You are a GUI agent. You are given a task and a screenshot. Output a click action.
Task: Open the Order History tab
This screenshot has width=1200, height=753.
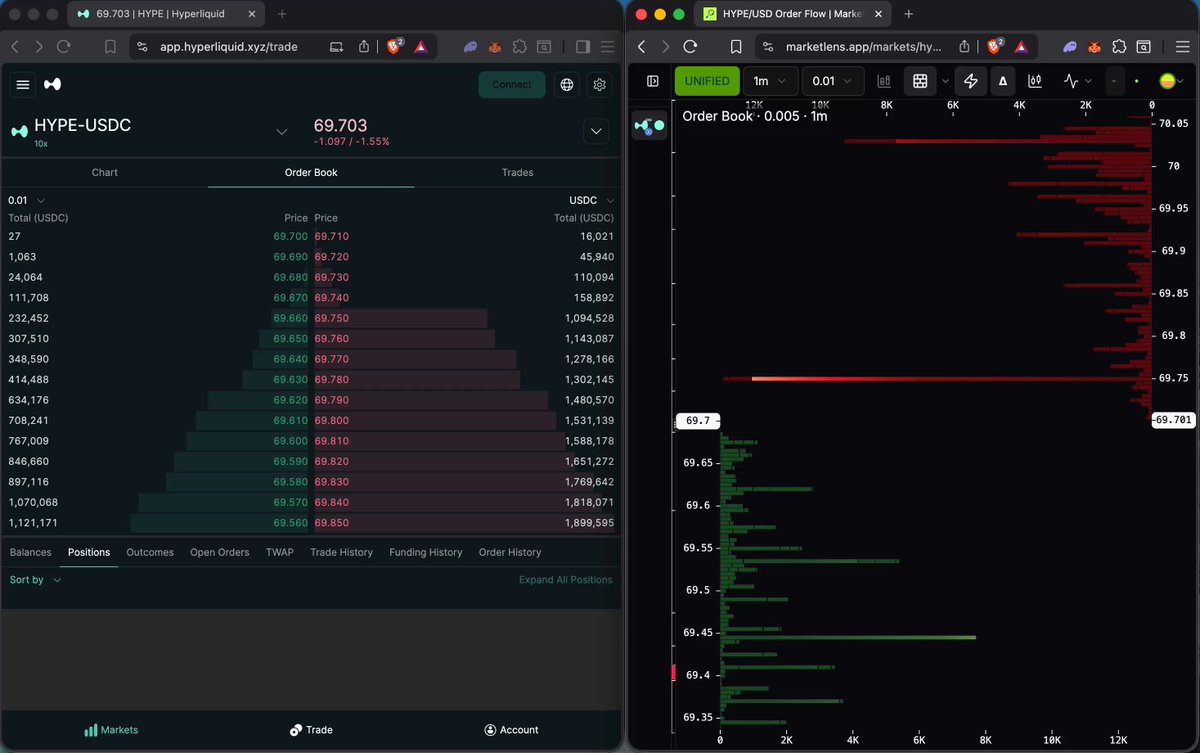click(510, 552)
